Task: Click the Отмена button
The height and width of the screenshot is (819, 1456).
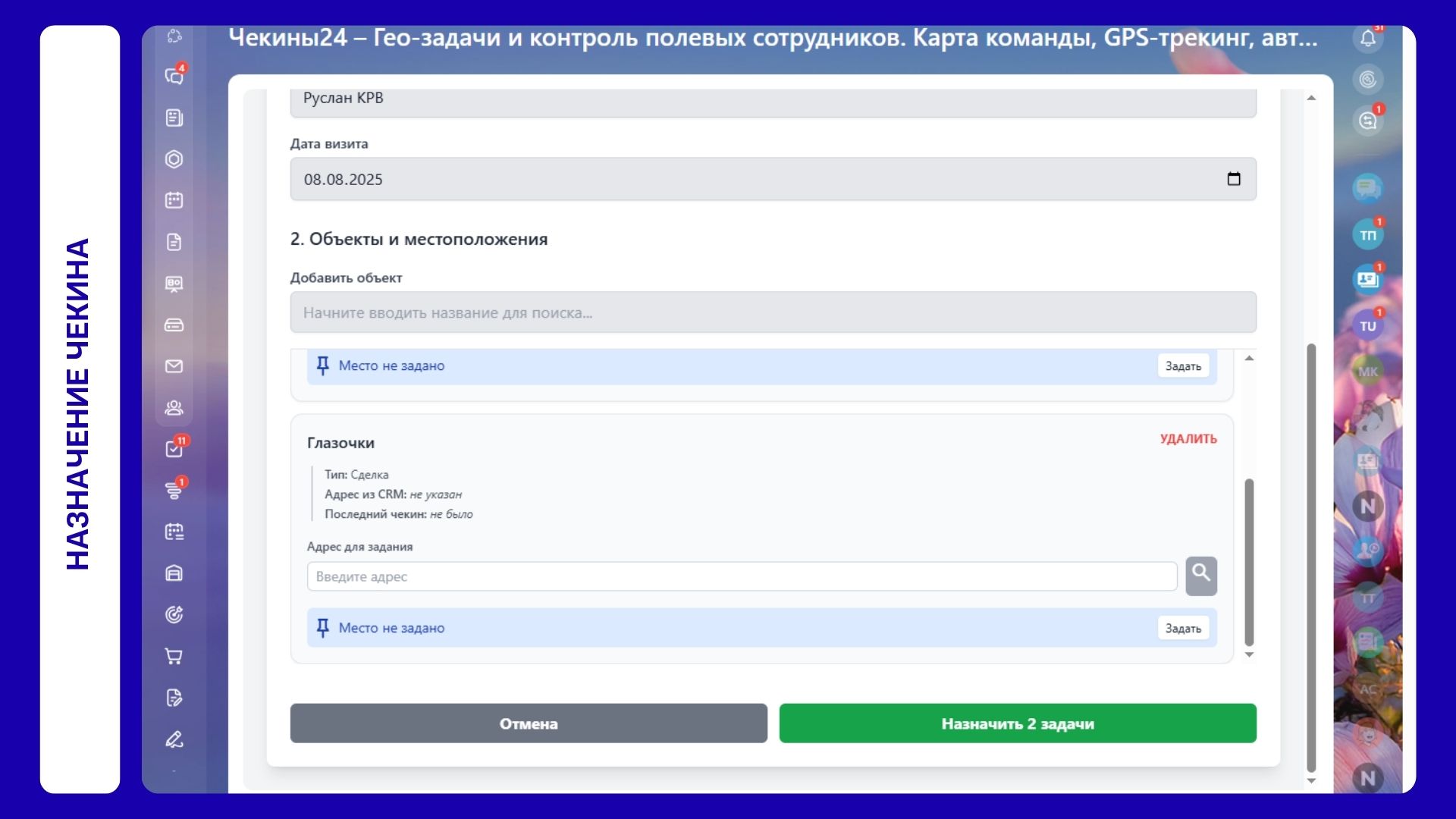Action: tap(529, 723)
